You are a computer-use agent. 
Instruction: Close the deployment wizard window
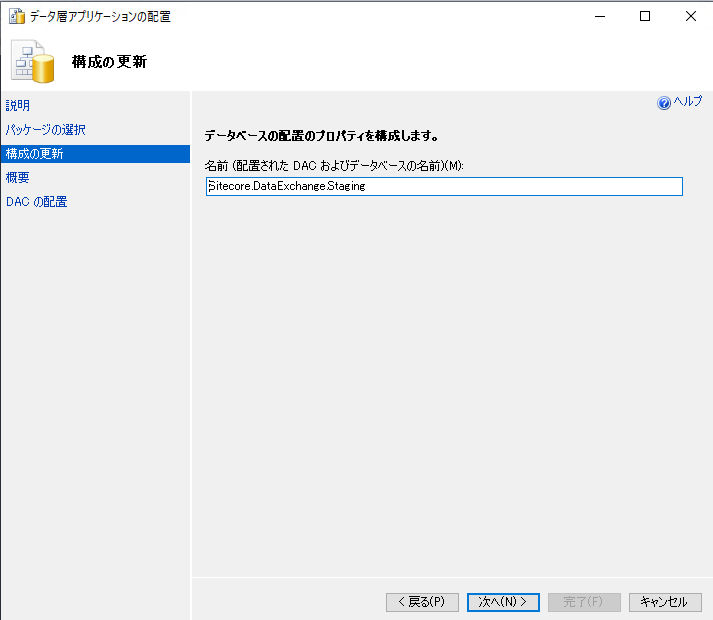[x=691, y=16]
